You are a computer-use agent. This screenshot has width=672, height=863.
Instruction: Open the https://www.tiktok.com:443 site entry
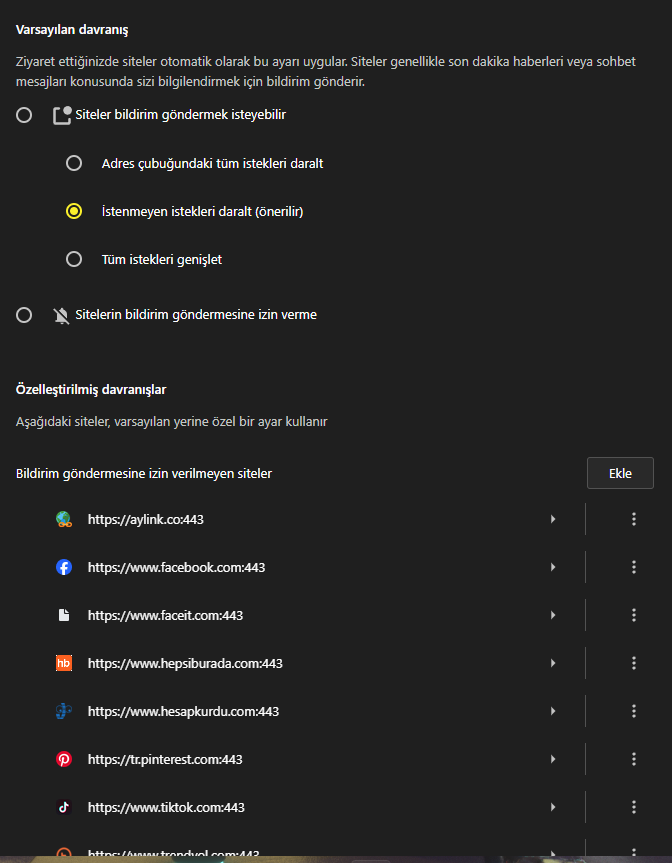click(166, 807)
